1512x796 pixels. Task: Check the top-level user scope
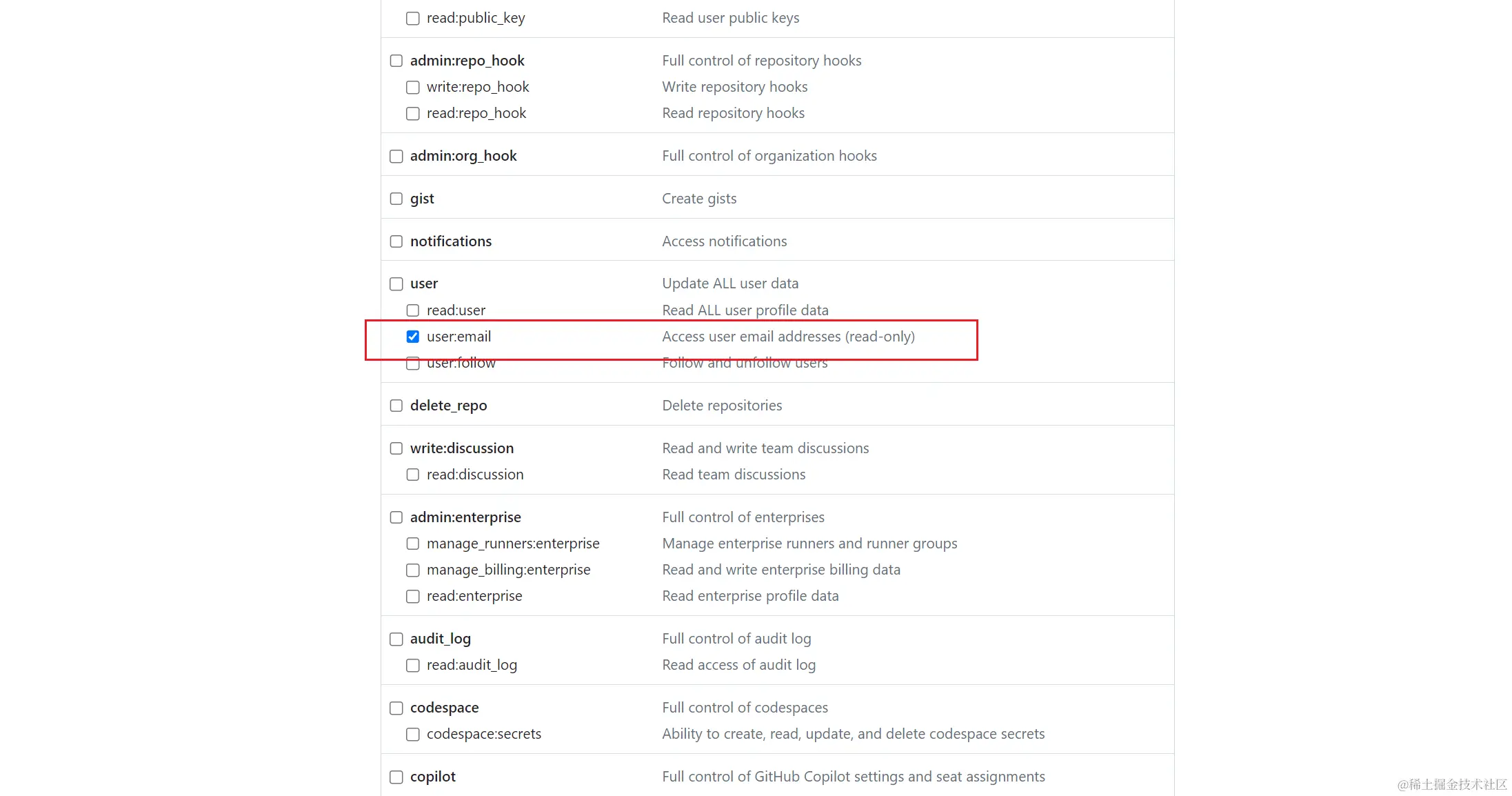(396, 284)
